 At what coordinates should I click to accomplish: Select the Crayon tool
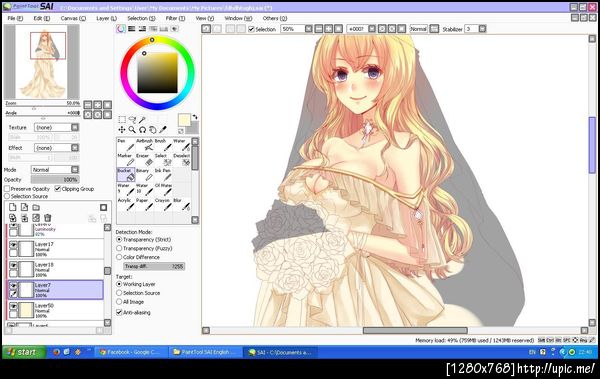(x=163, y=204)
